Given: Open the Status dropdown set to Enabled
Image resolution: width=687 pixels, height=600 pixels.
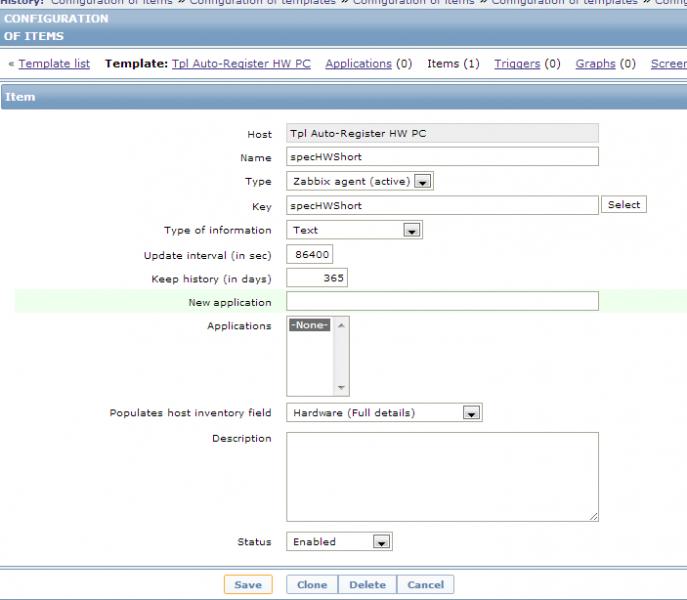Looking at the screenshot, I should coord(339,542).
